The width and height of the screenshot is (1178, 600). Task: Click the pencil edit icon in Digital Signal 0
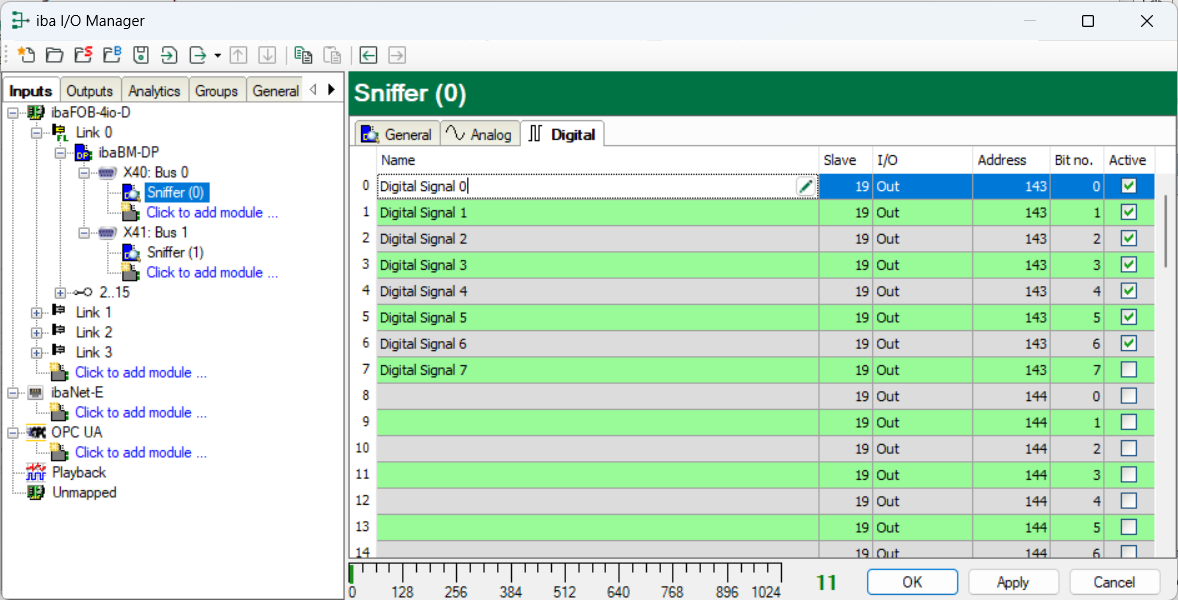(x=805, y=186)
